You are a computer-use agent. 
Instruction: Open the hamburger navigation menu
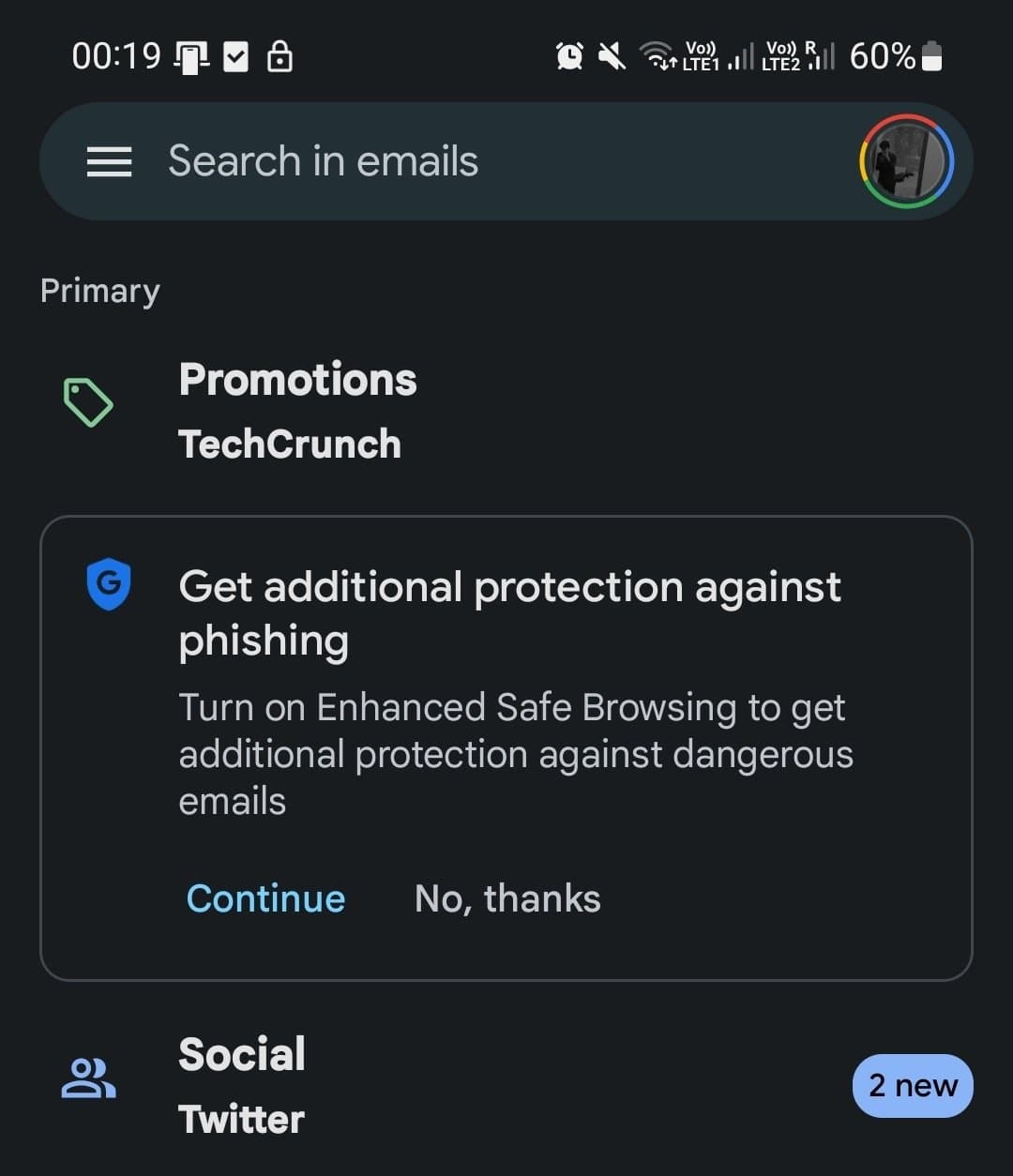tap(109, 162)
